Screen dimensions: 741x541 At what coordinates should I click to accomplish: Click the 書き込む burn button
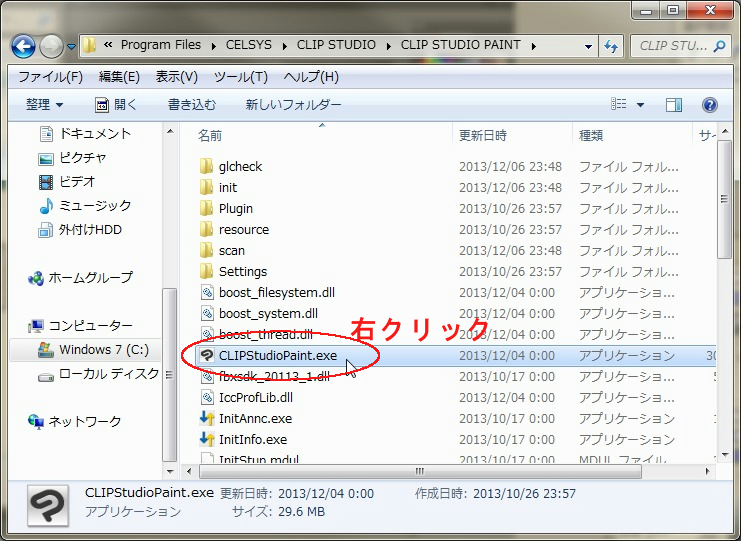click(191, 105)
